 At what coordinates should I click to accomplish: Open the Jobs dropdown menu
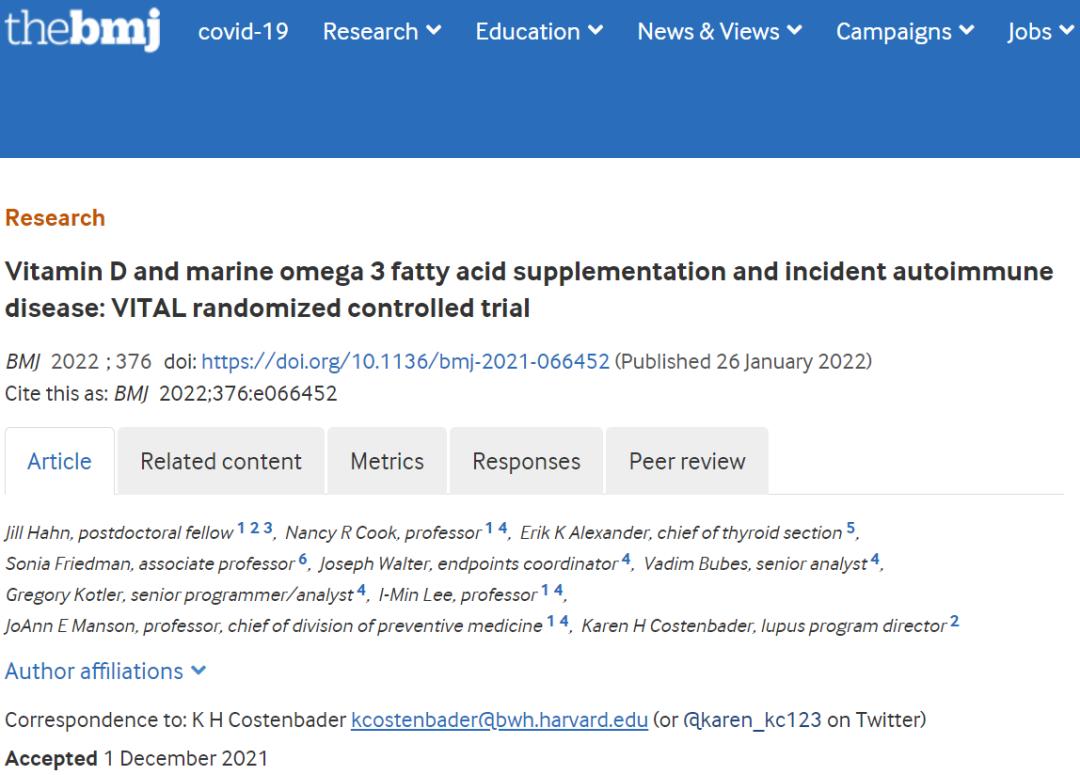point(1040,32)
